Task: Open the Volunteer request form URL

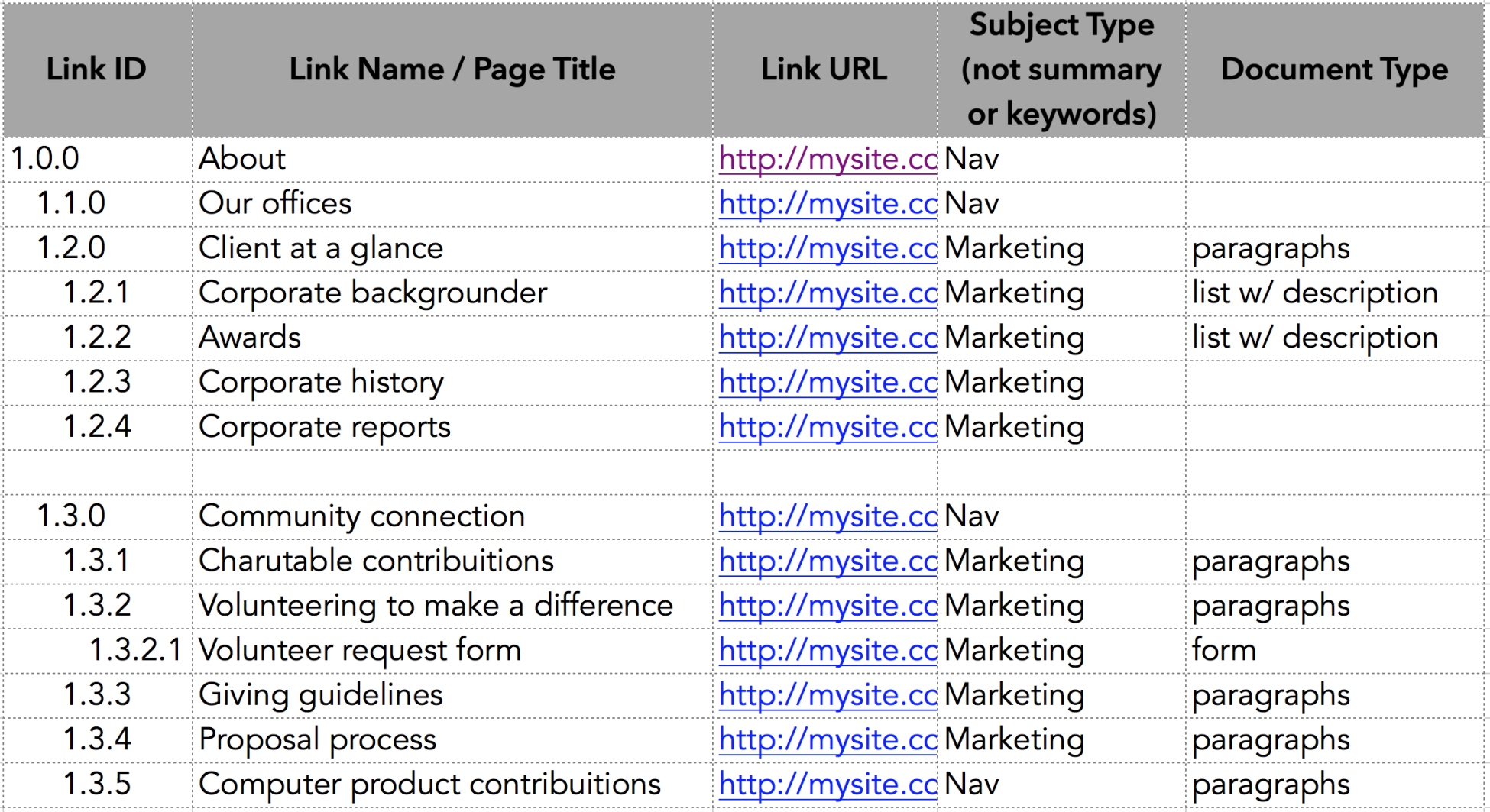Action: [x=828, y=651]
